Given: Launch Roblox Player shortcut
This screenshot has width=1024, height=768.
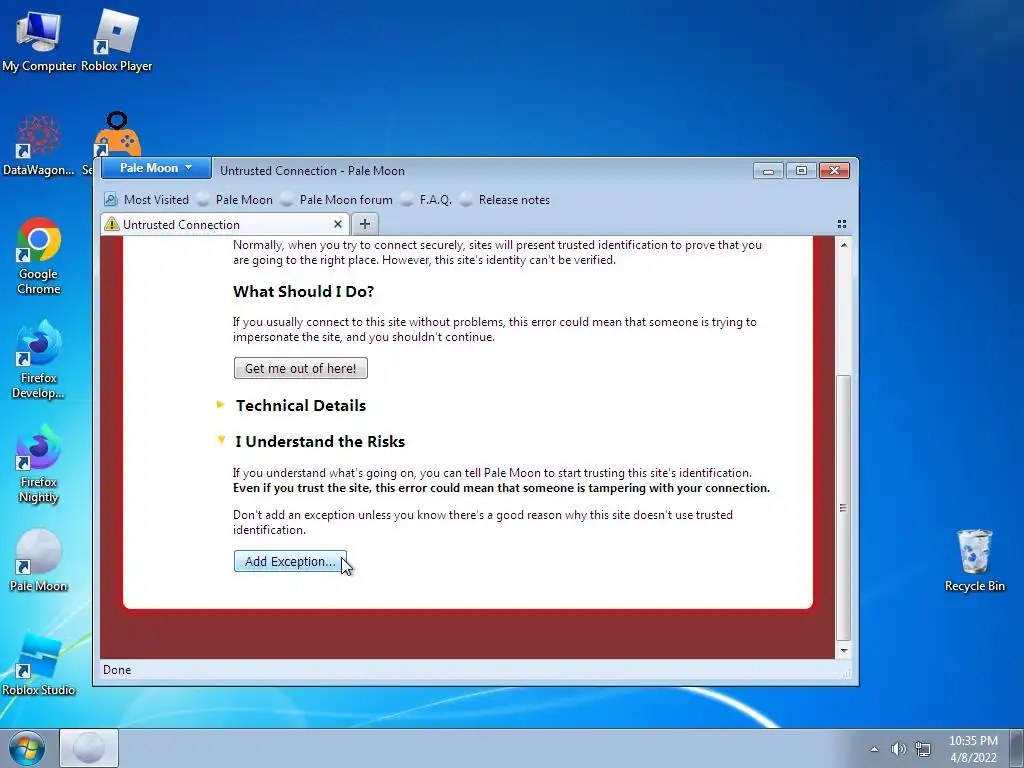Looking at the screenshot, I should 116,40.
